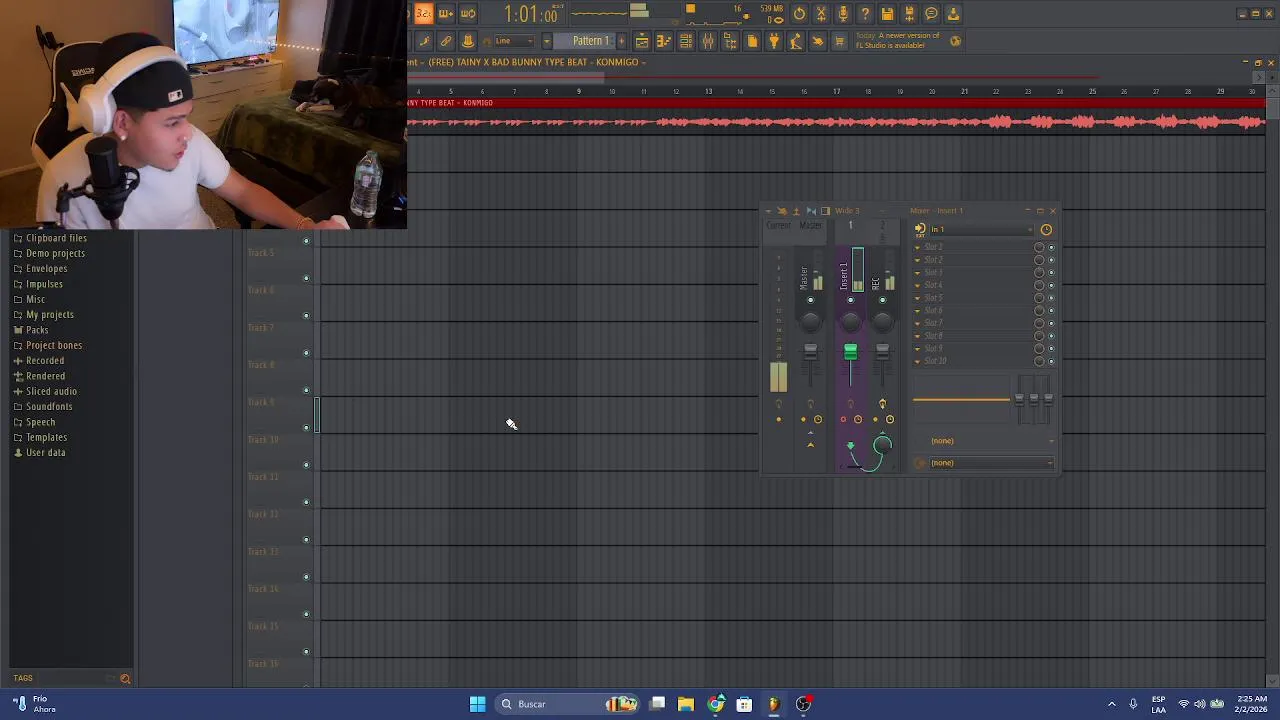Open the one-click audio recording microphone icon

[x=843, y=14]
